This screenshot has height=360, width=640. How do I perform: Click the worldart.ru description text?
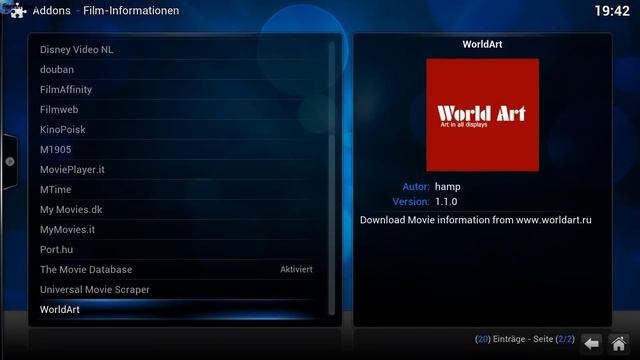coord(476,220)
